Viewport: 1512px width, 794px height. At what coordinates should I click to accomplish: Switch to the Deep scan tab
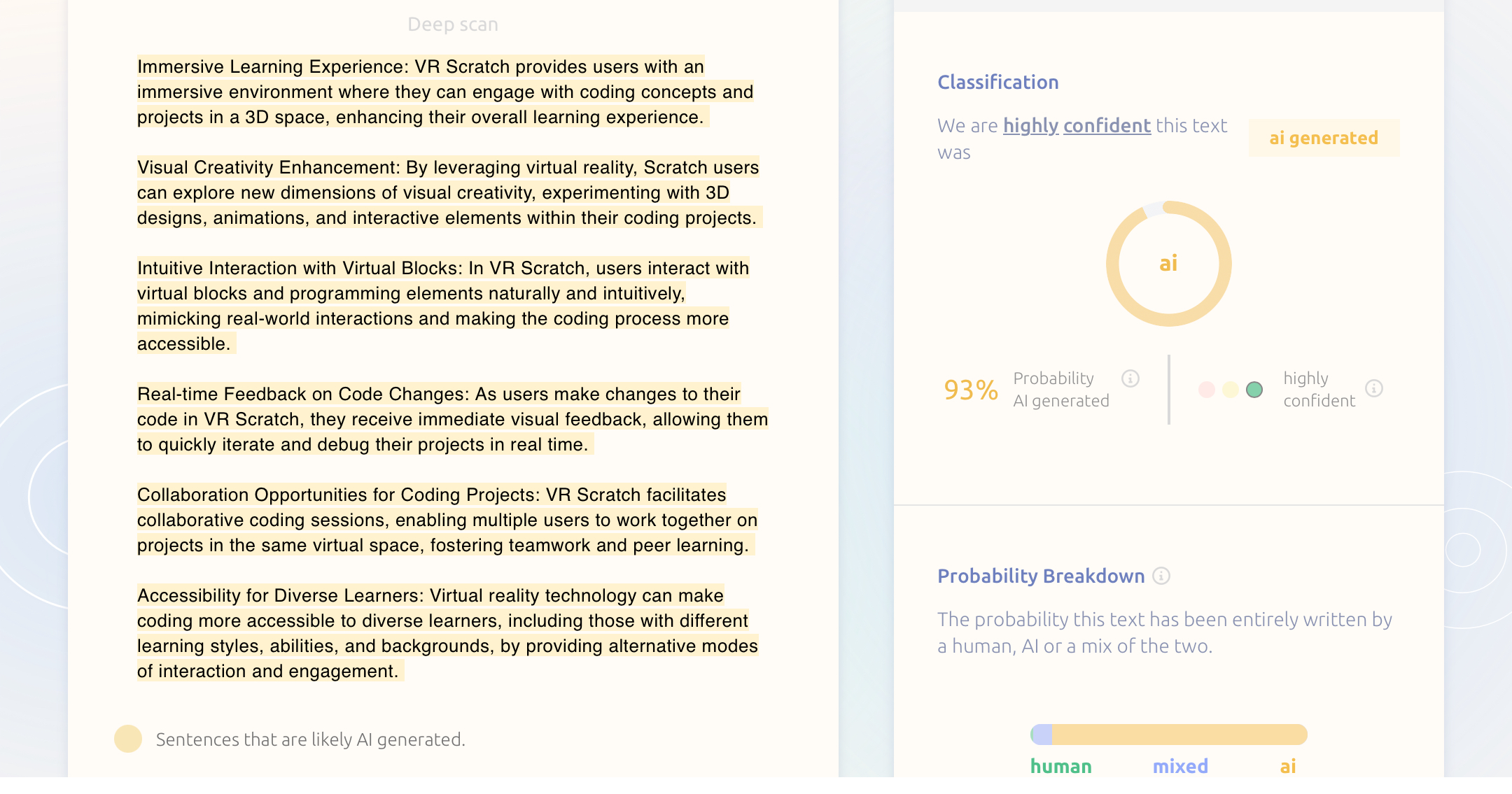453,24
